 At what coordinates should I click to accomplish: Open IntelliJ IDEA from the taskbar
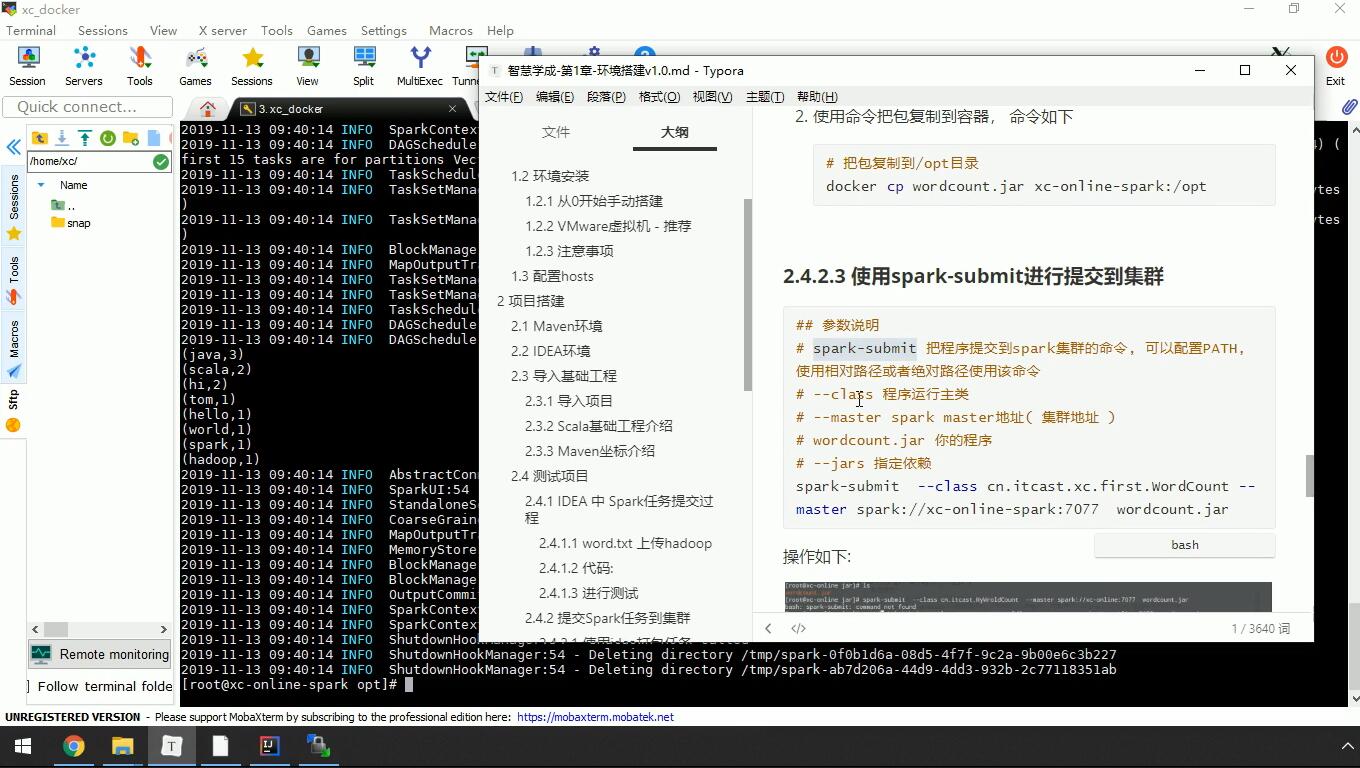(x=269, y=746)
